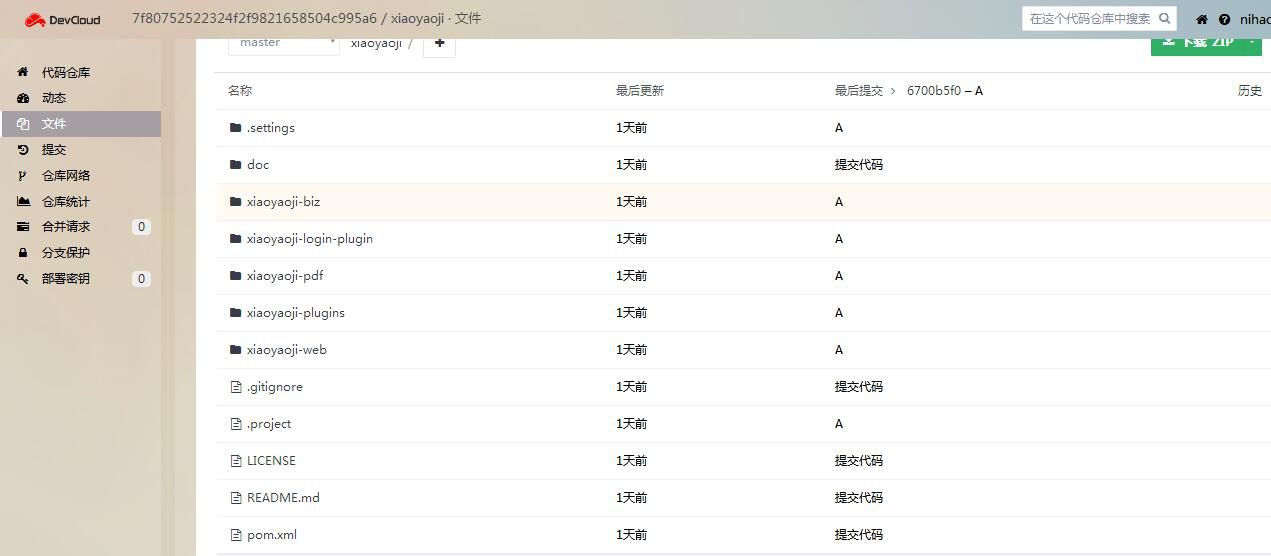Open the pom.xml file link
This screenshot has width=1271, height=556.
272,535
